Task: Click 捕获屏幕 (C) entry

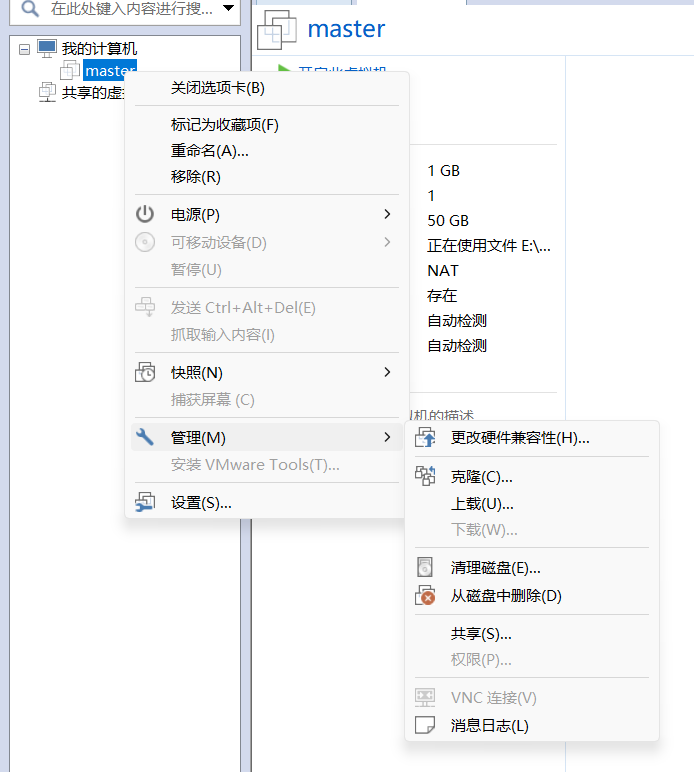Action: pyautogui.click(x=267, y=400)
